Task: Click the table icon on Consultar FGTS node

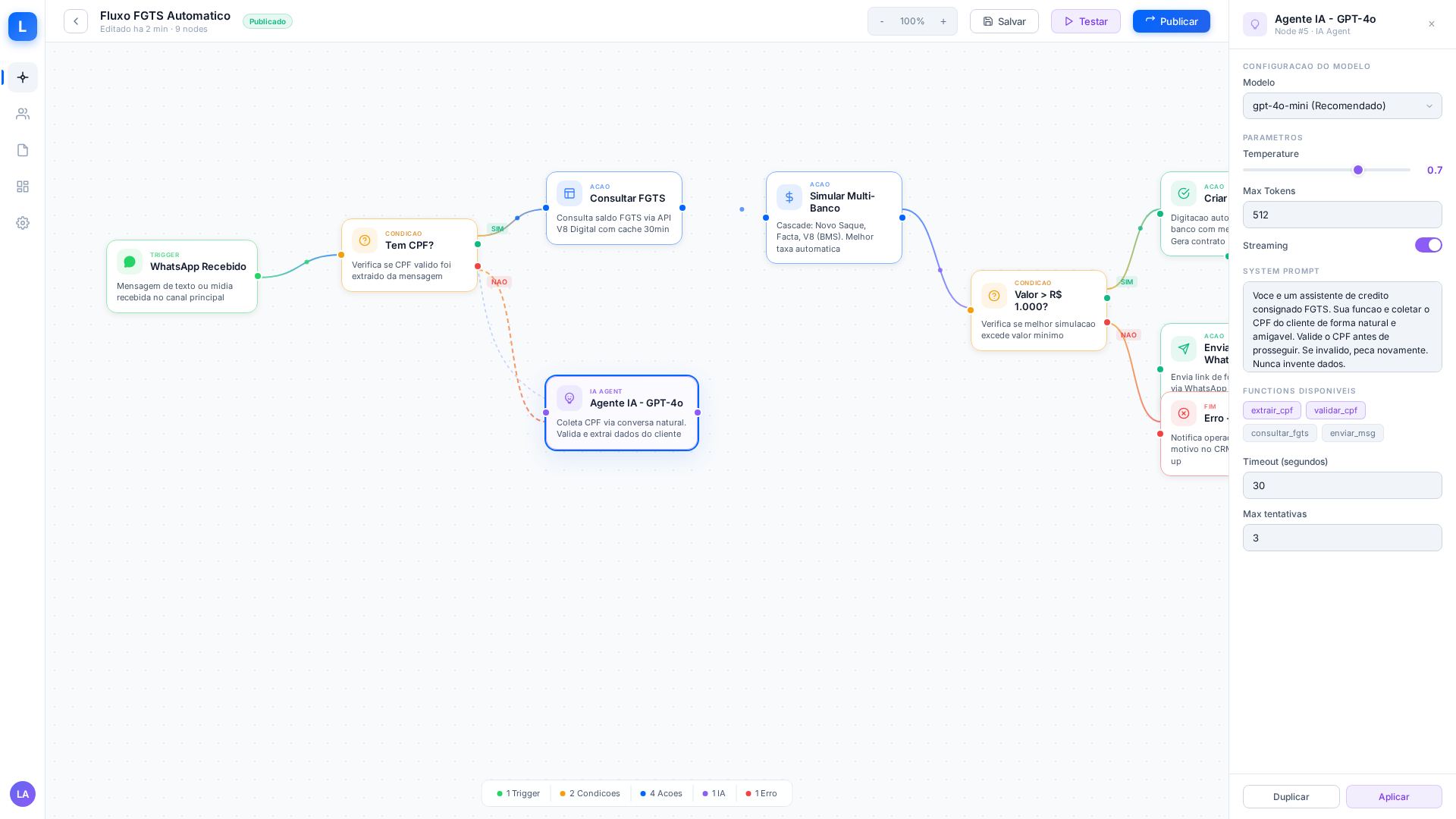Action: 570,193
